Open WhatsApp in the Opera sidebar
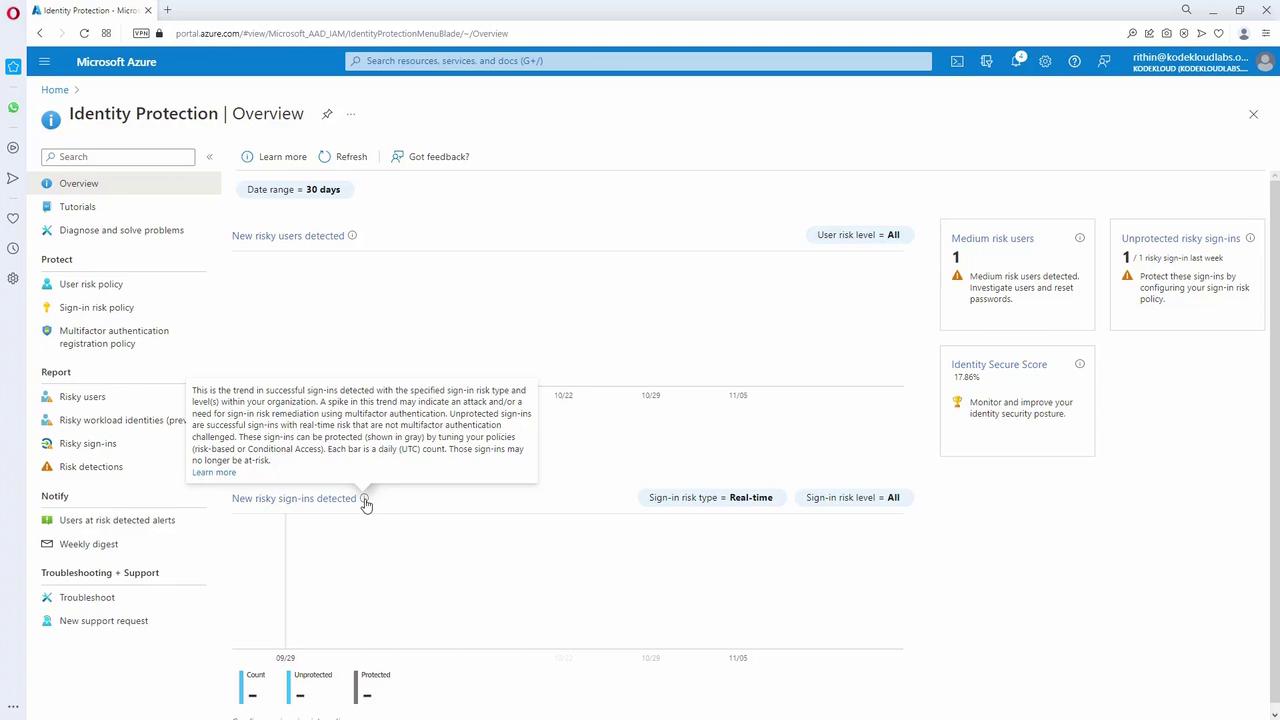The image size is (1280, 720). pos(13,107)
